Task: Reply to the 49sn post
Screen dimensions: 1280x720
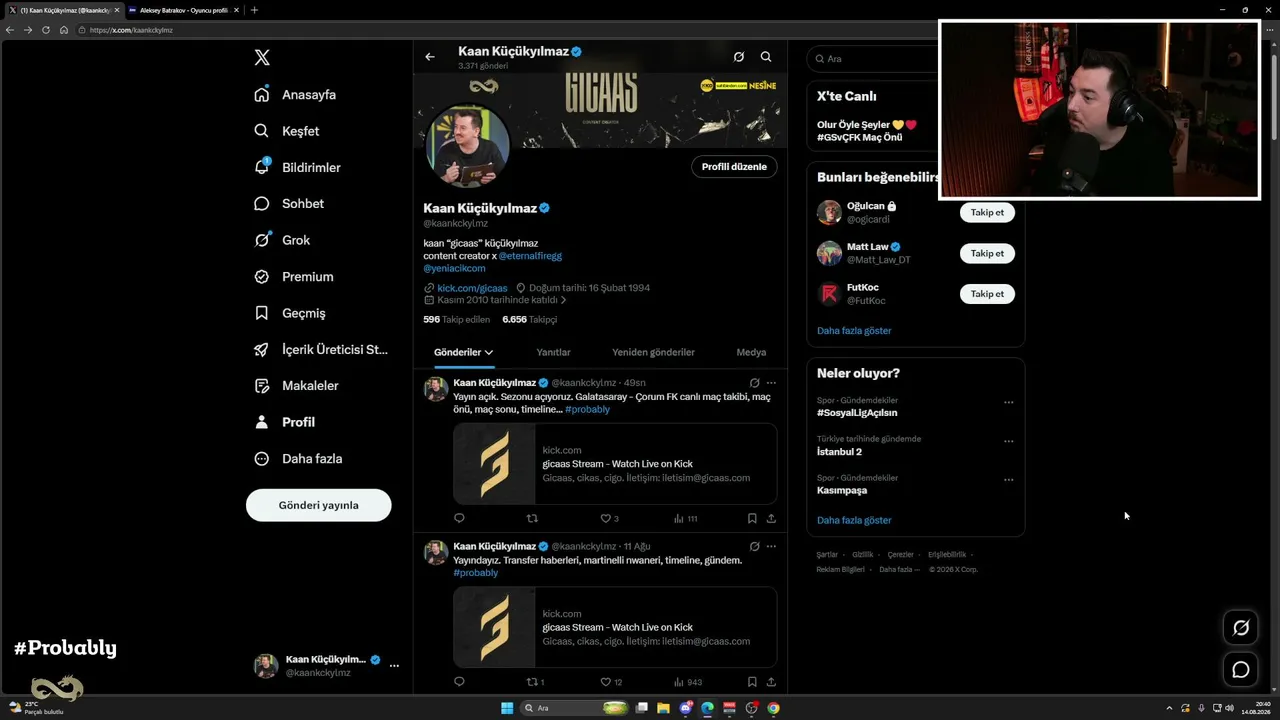Action: click(x=459, y=518)
